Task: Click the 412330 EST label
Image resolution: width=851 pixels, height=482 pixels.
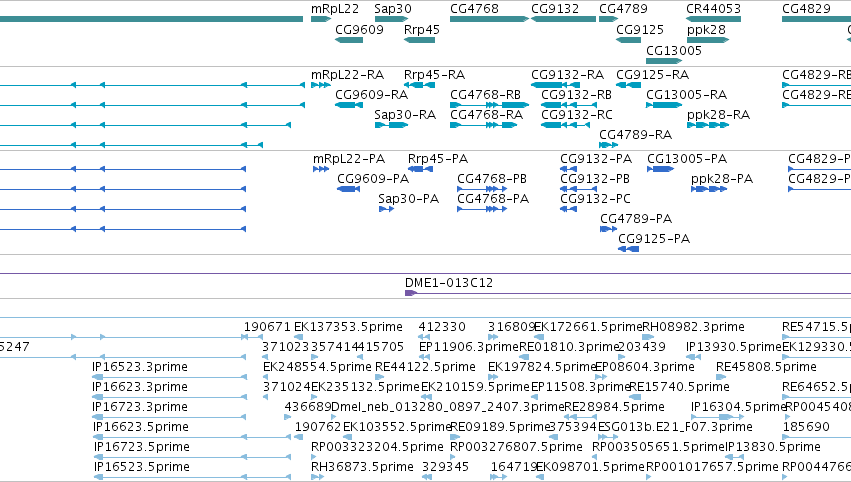Action: (x=442, y=327)
